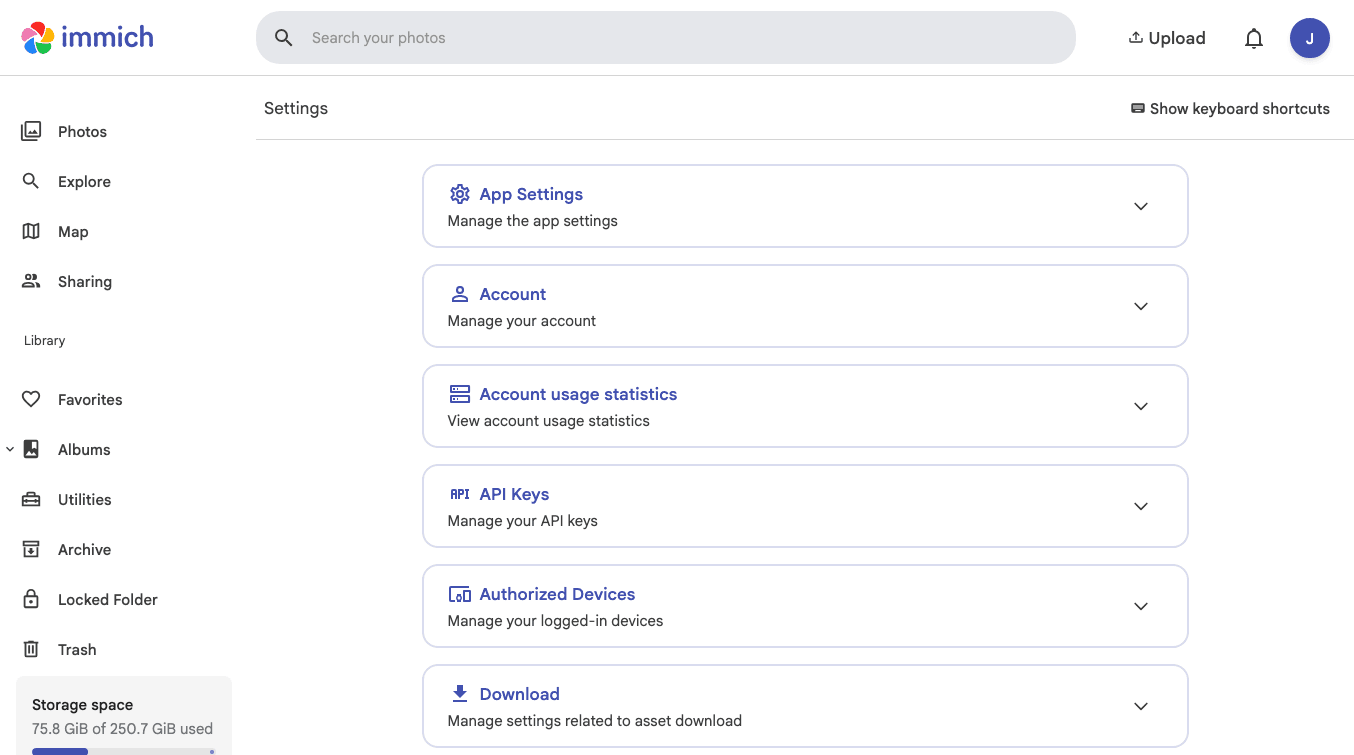Click the Immich logo
This screenshot has width=1354, height=755.
tap(87, 38)
